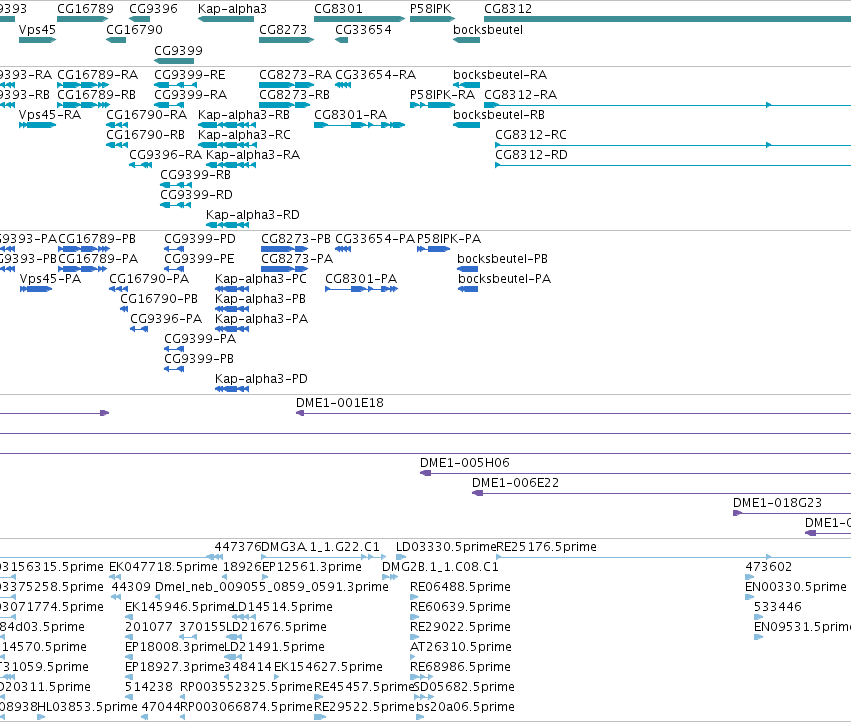Select protein CG16790-PA
This screenshot has width=851, height=722.
(149, 278)
